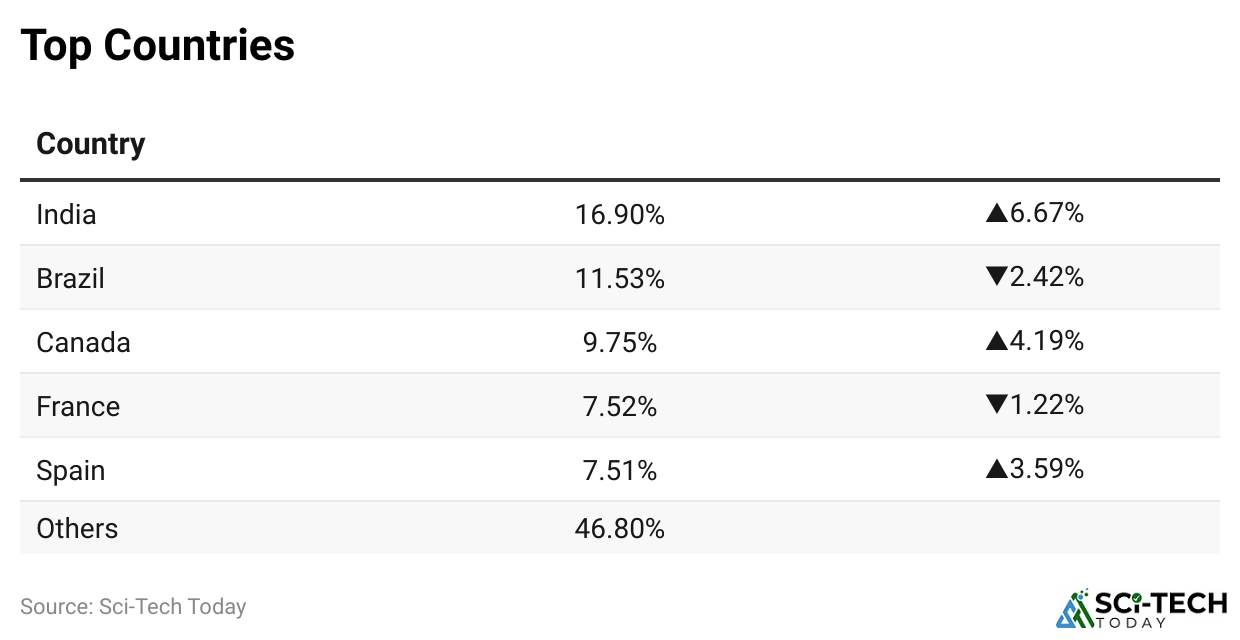This screenshot has height=640, width=1240.
Task: Select the Others row label
Action: point(77,528)
